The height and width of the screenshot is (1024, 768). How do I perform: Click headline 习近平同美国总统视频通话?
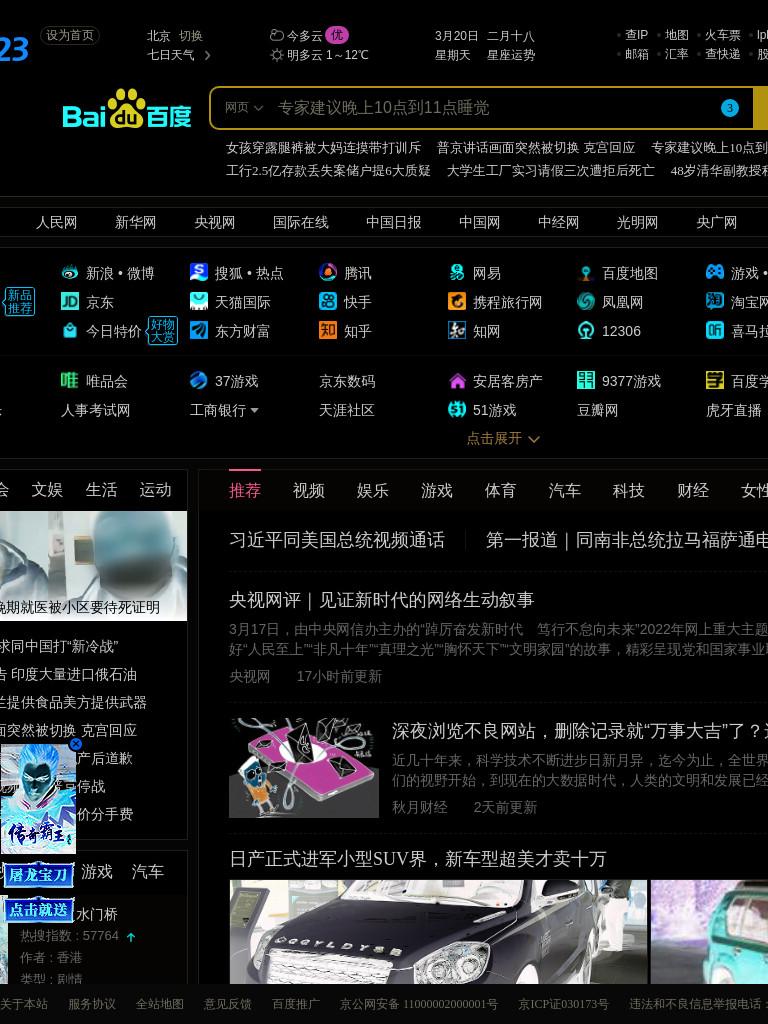point(337,540)
